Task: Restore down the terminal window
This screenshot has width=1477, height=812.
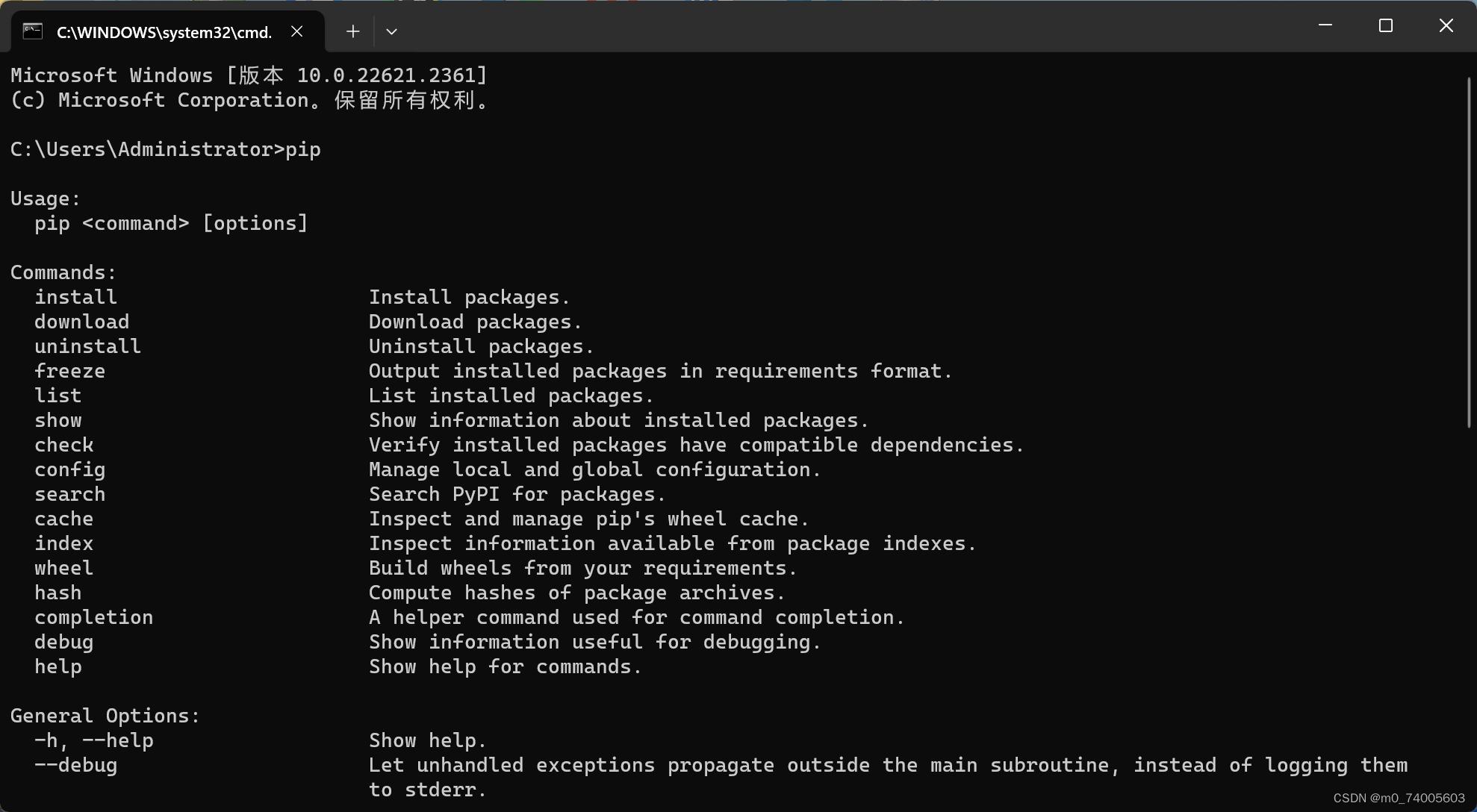Action: 1386,25
